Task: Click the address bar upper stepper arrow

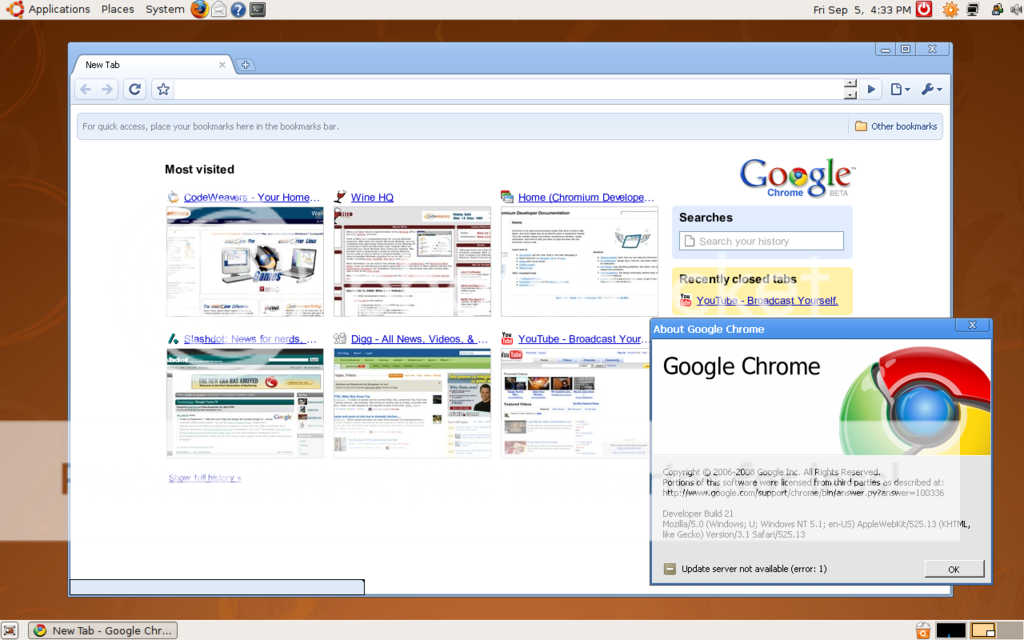Action: 850,84
